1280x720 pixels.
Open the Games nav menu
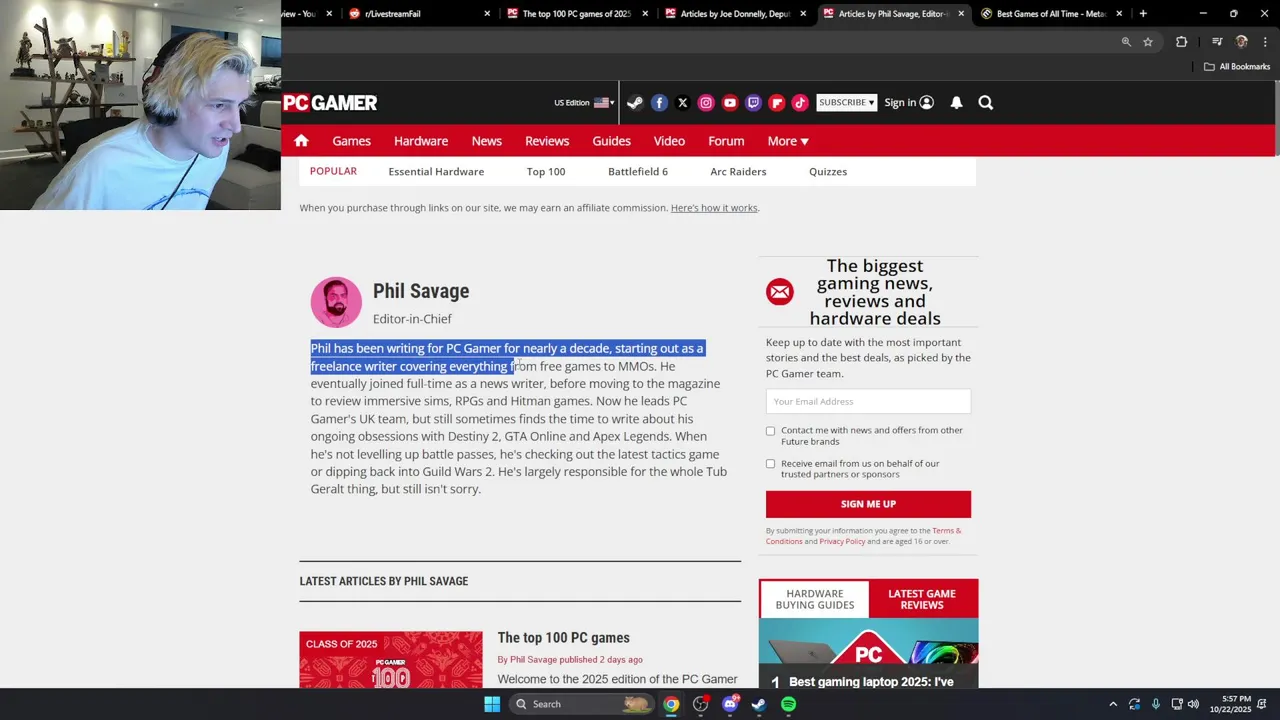(x=351, y=141)
